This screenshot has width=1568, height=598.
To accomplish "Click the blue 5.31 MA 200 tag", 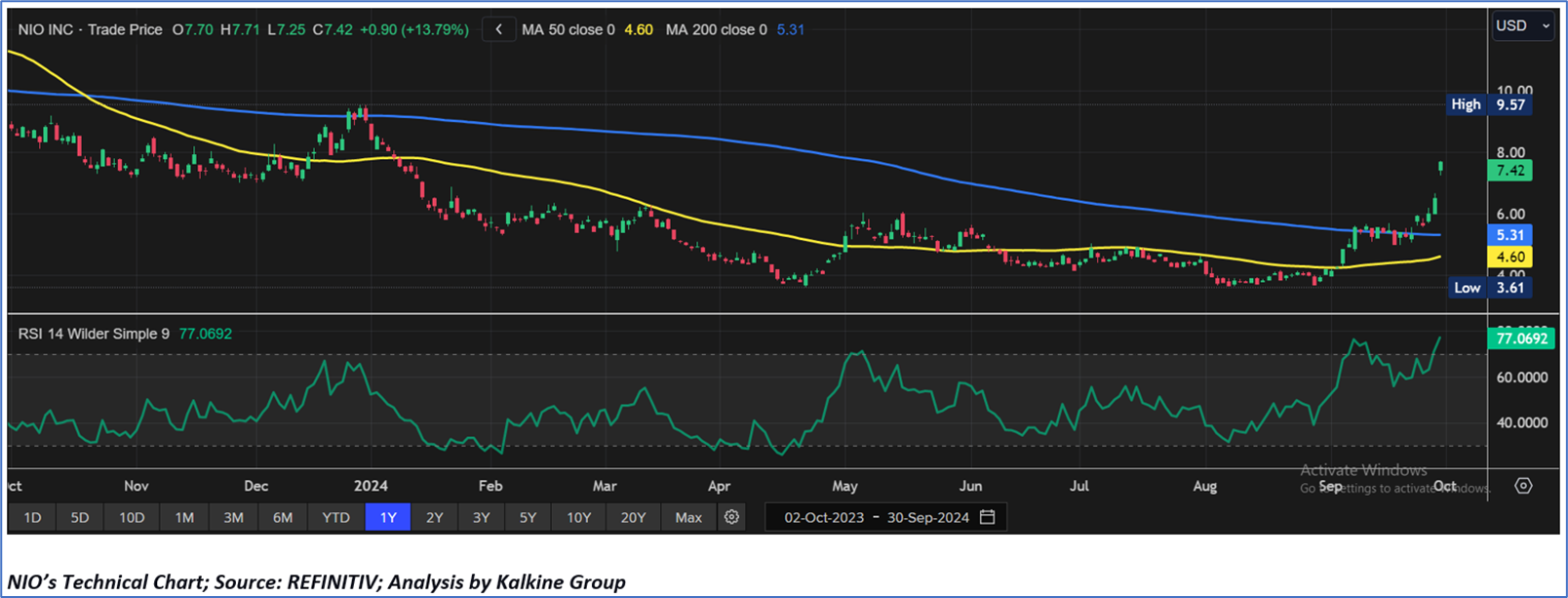I will tap(1509, 235).
